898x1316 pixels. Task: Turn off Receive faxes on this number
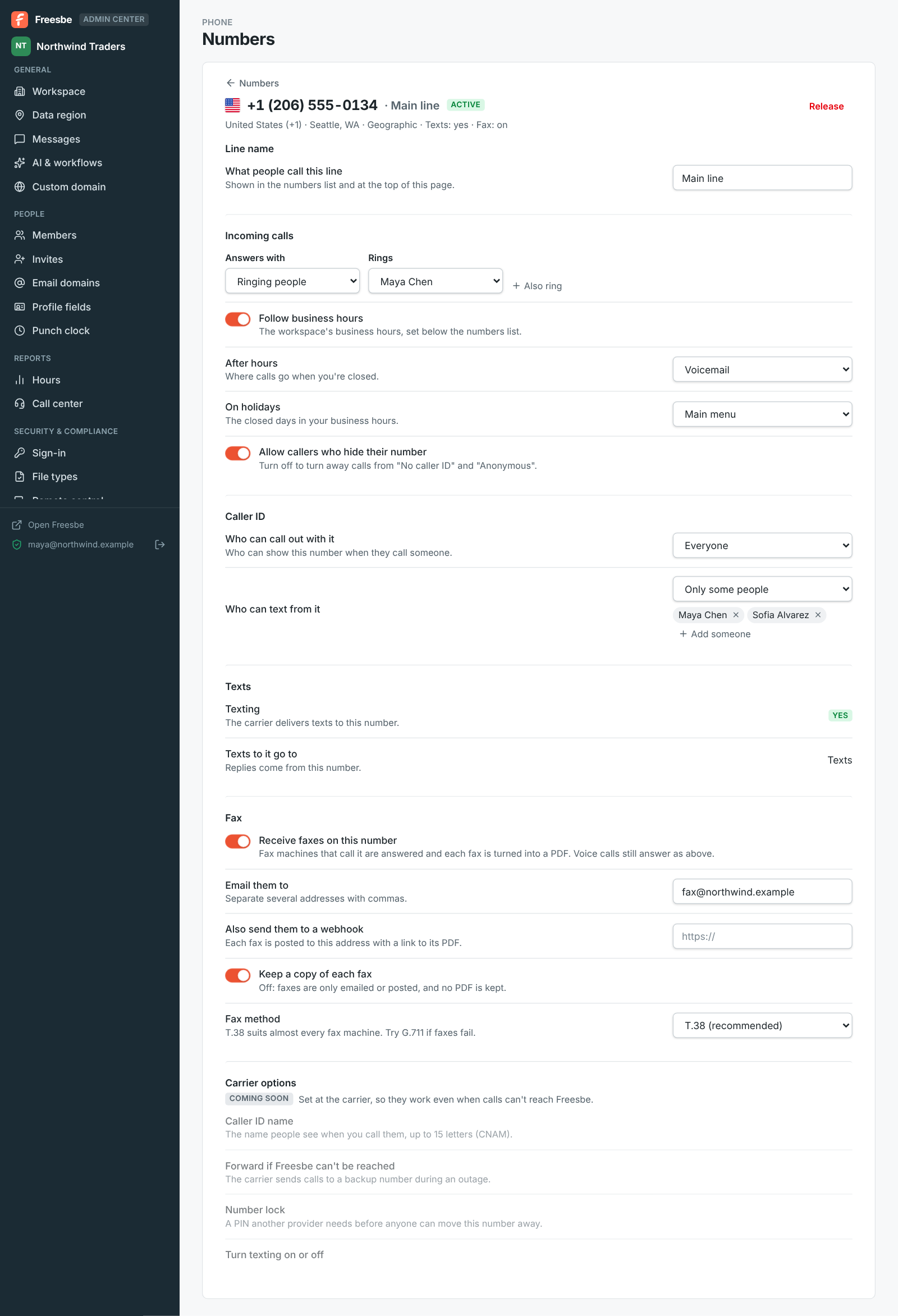(238, 842)
